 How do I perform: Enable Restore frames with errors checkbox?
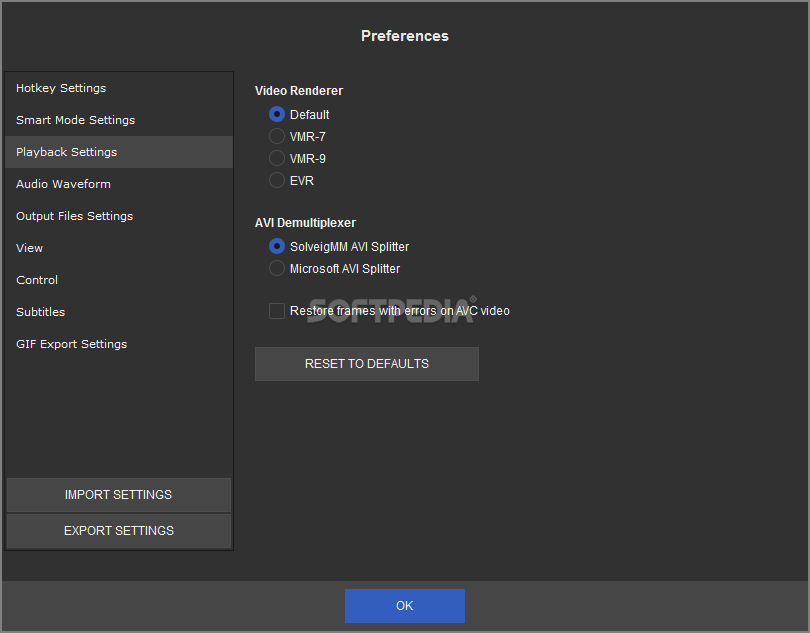pyautogui.click(x=277, y=311)
